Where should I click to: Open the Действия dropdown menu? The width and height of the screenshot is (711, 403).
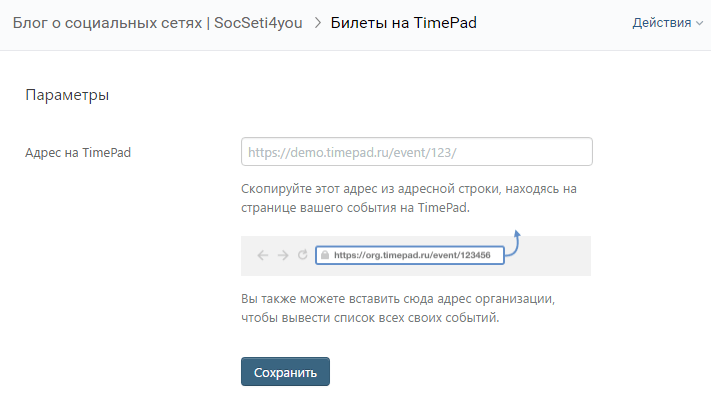pos(667,23)
